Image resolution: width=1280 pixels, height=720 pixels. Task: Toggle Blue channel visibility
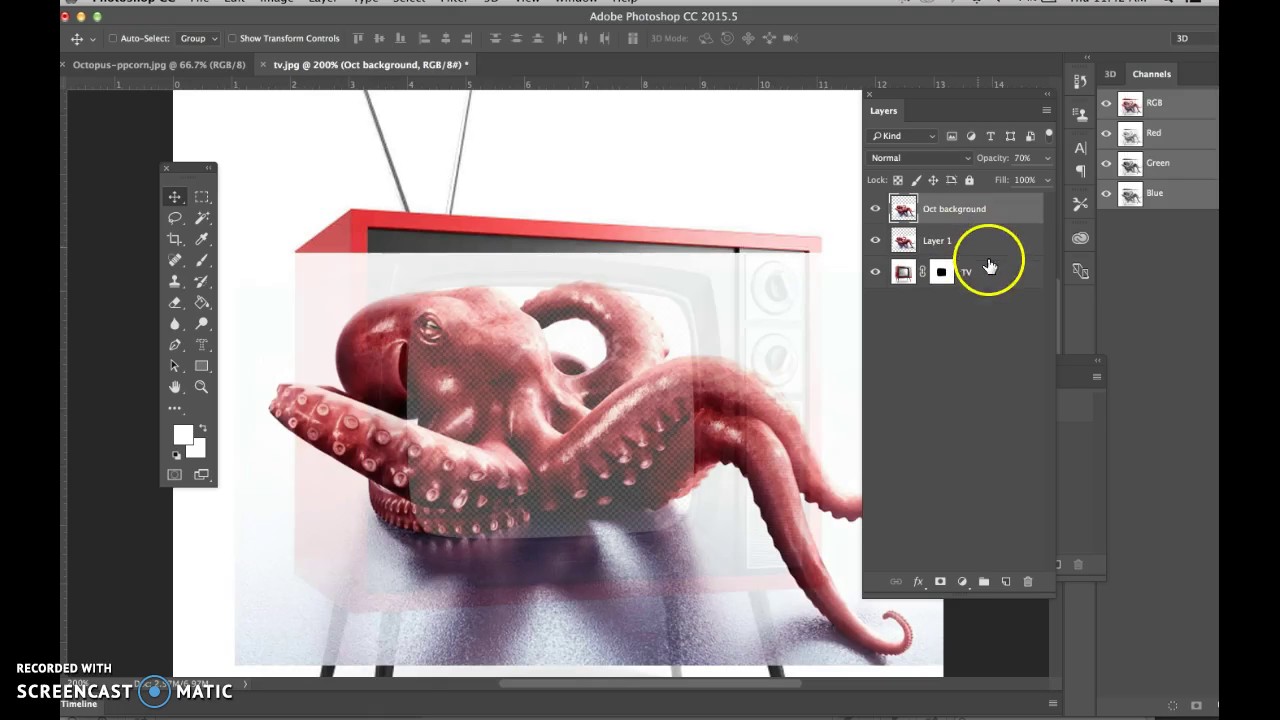pos(1106,193)
